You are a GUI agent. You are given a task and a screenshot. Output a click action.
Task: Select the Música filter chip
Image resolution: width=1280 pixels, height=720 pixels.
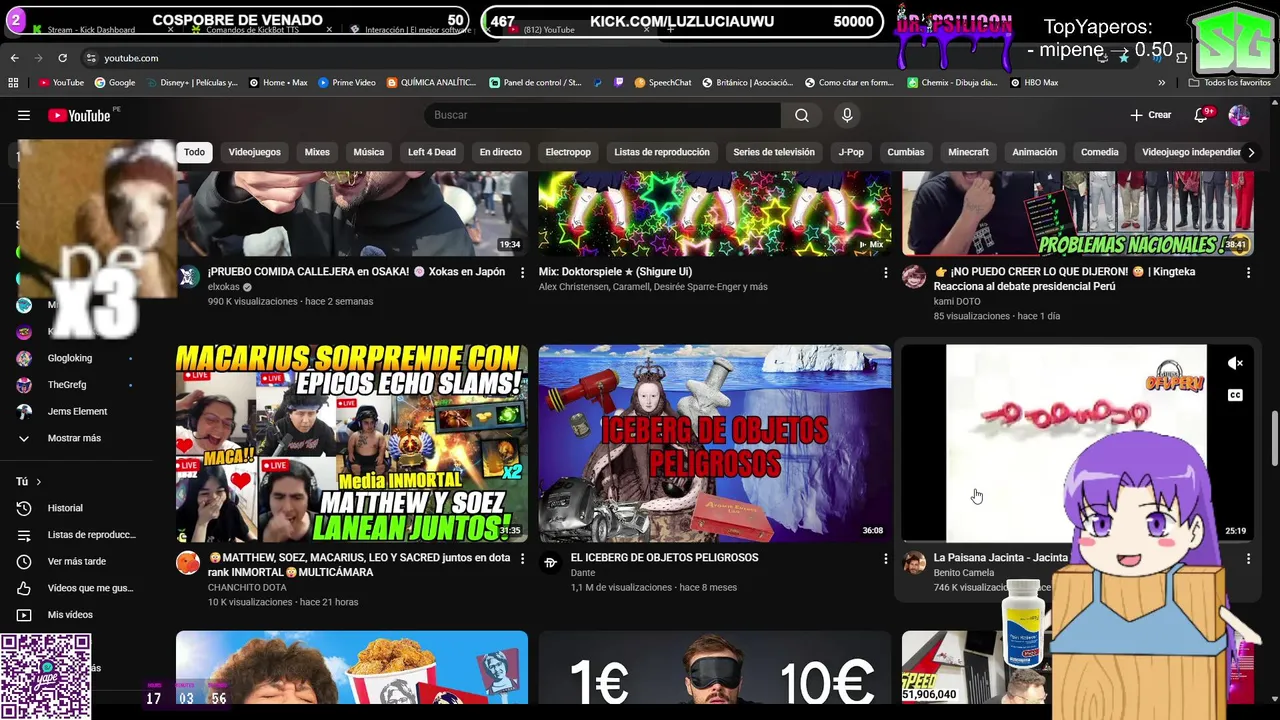[368, 152]
